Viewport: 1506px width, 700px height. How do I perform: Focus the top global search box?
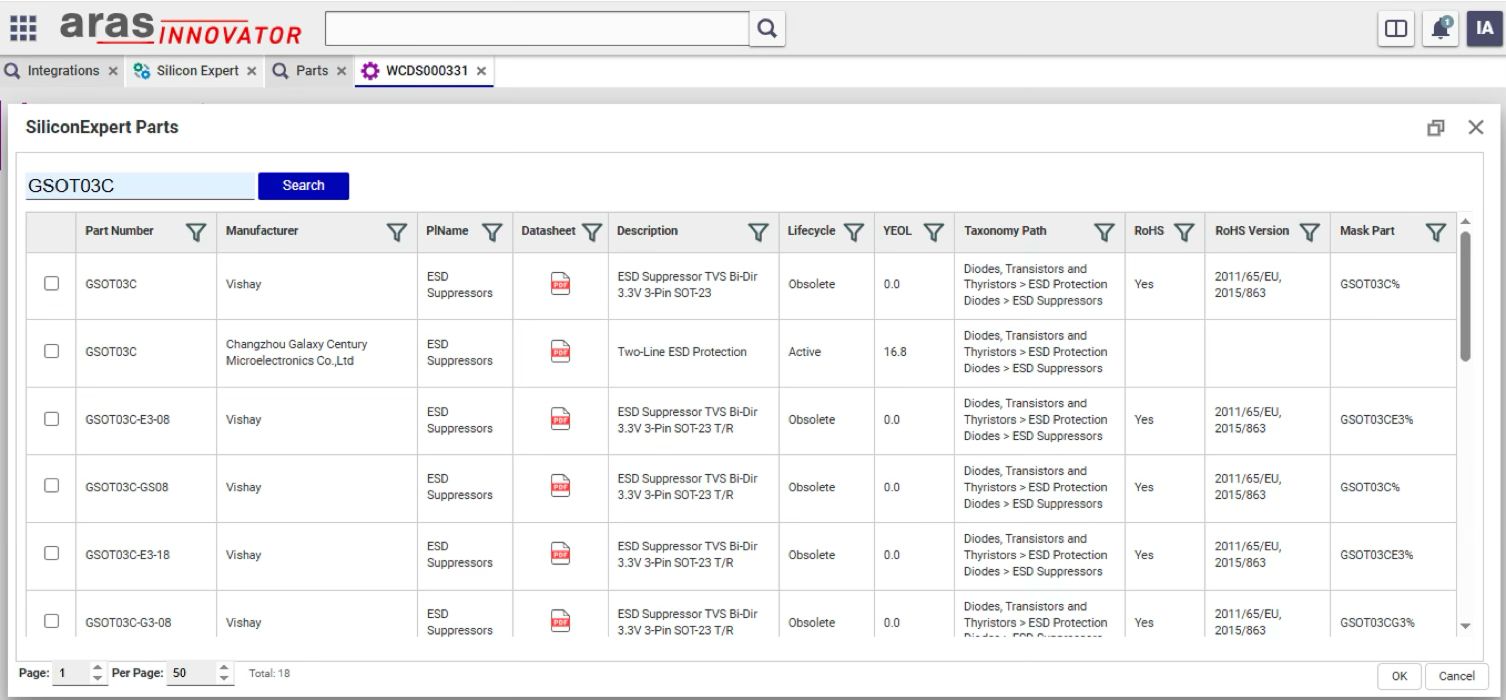pos(537,29)
